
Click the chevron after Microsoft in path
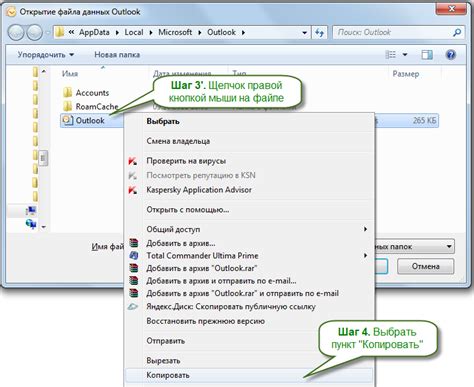[200, 33]
